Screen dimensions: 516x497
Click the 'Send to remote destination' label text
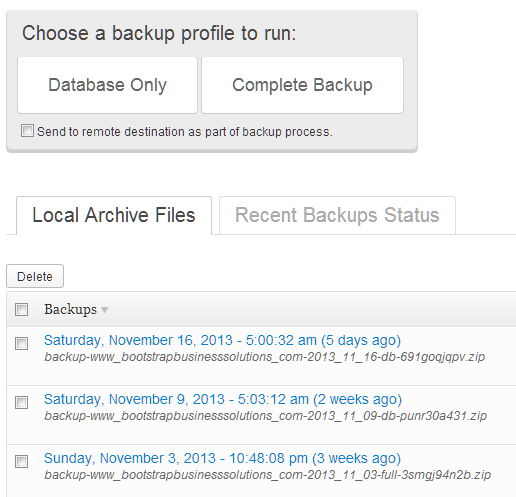[185, 132]
